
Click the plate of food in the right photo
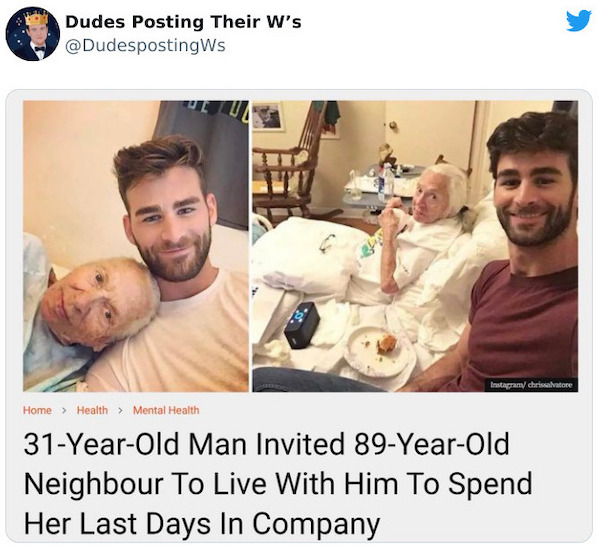(x=378, y=349)
